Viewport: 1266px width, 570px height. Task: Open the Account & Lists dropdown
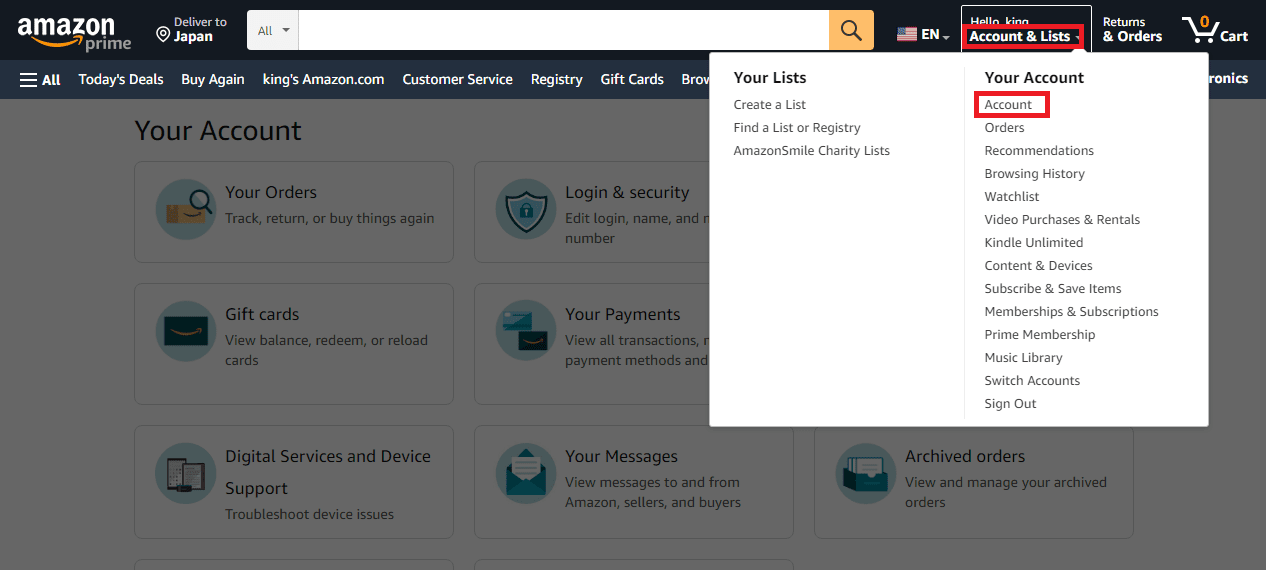(1023, 37)
